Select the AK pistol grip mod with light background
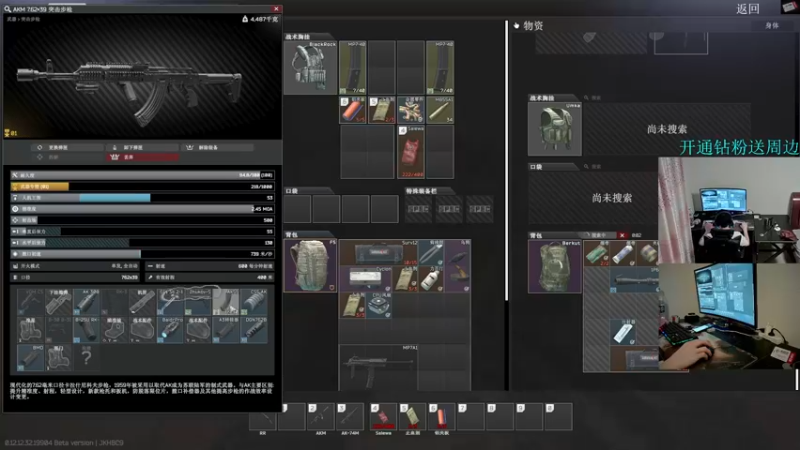The width and height of the screenshot is (800, 450). click(226, 301)
